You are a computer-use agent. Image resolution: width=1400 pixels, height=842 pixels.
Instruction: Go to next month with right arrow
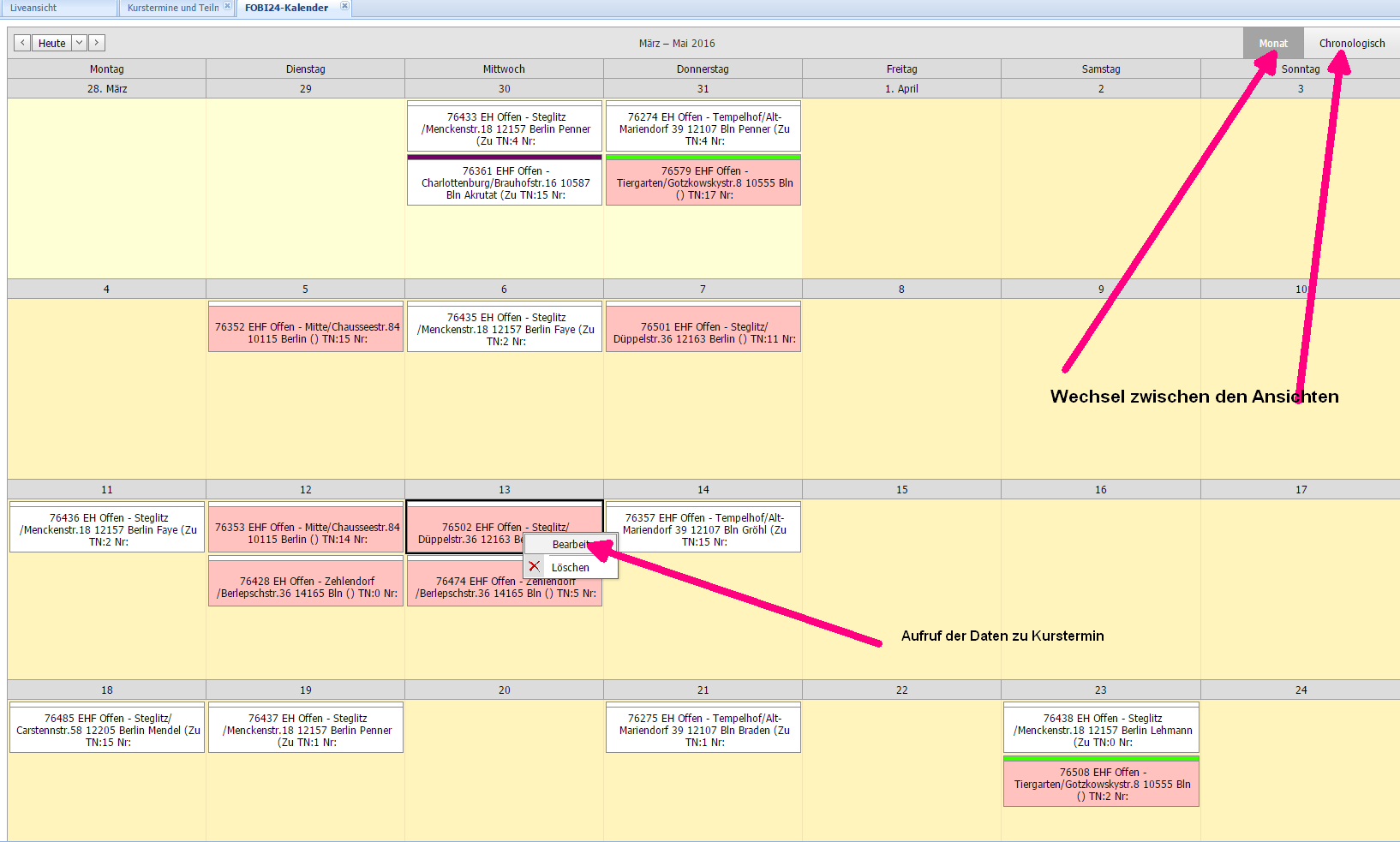coord(97,43)
